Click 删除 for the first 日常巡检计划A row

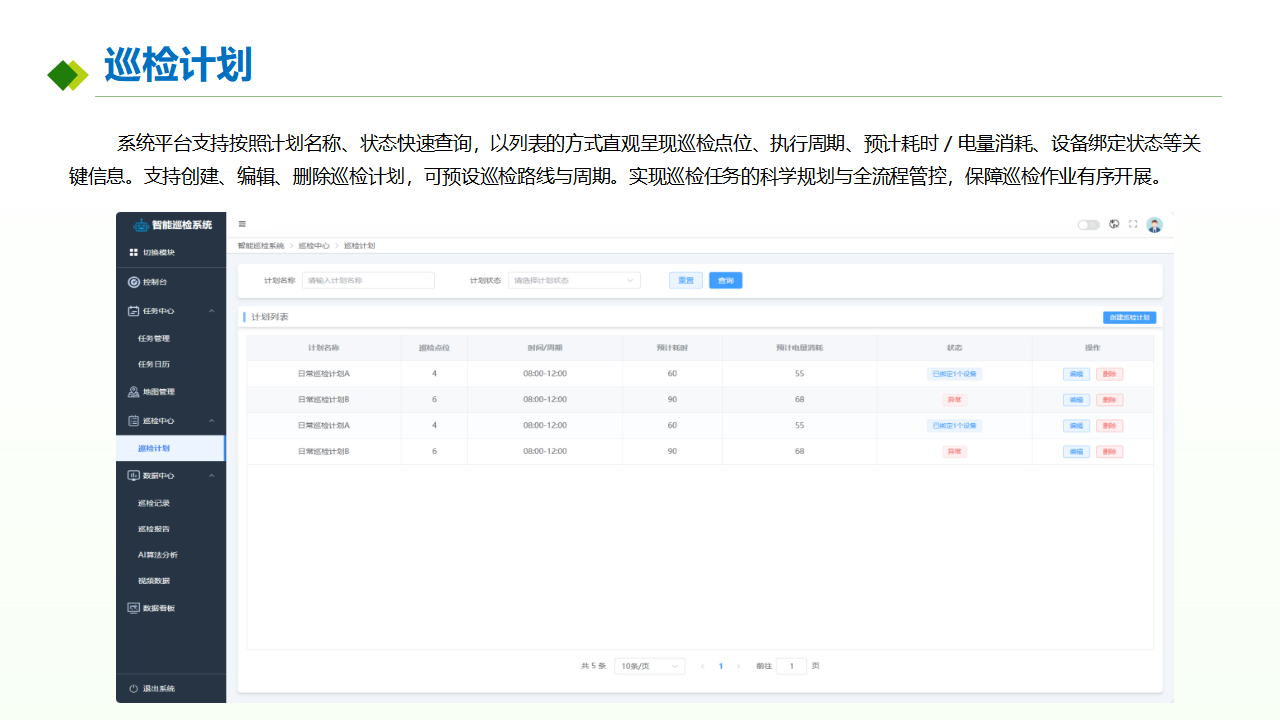[1109, 374]
